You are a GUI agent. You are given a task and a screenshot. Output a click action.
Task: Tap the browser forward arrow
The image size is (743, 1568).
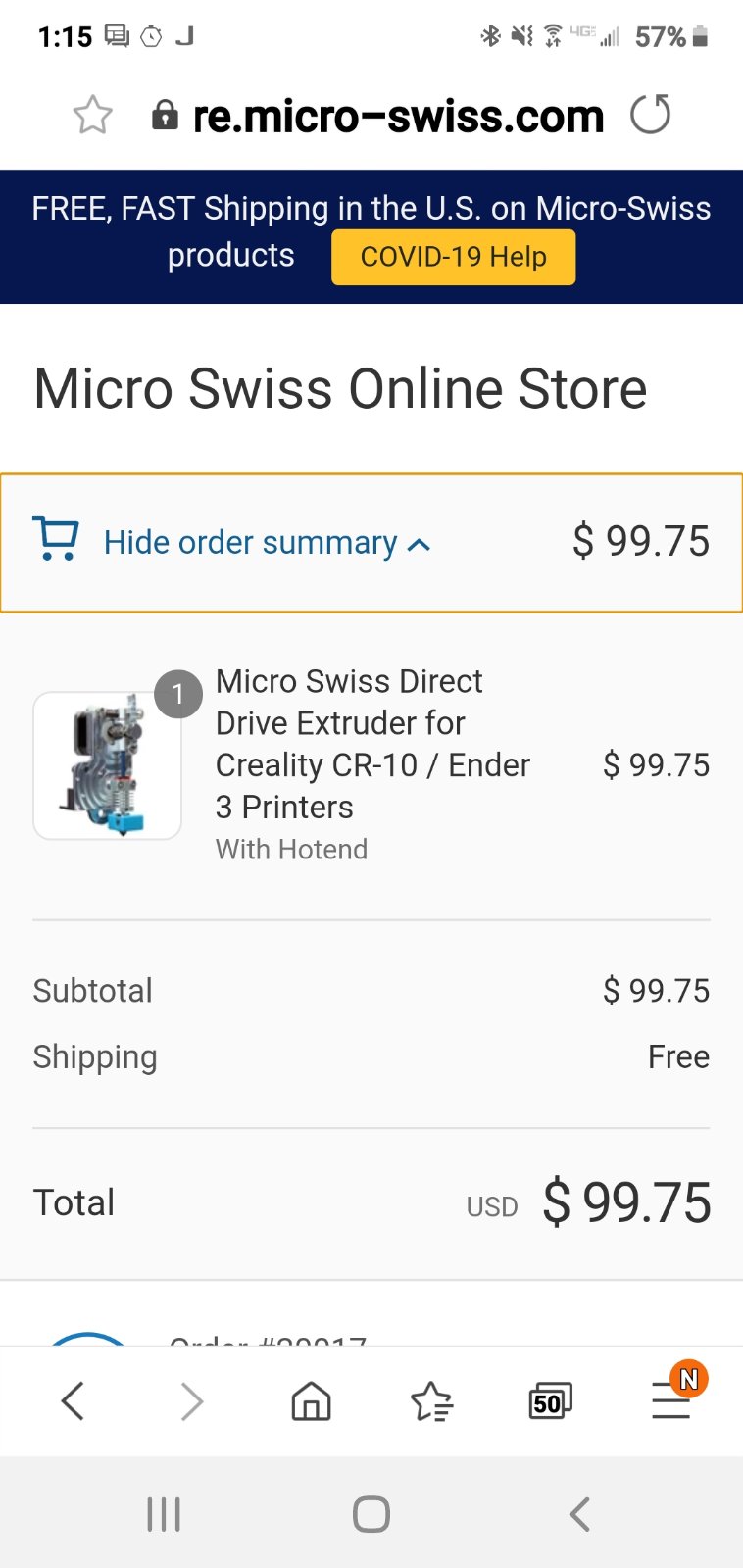click(x=192, y=1401)
